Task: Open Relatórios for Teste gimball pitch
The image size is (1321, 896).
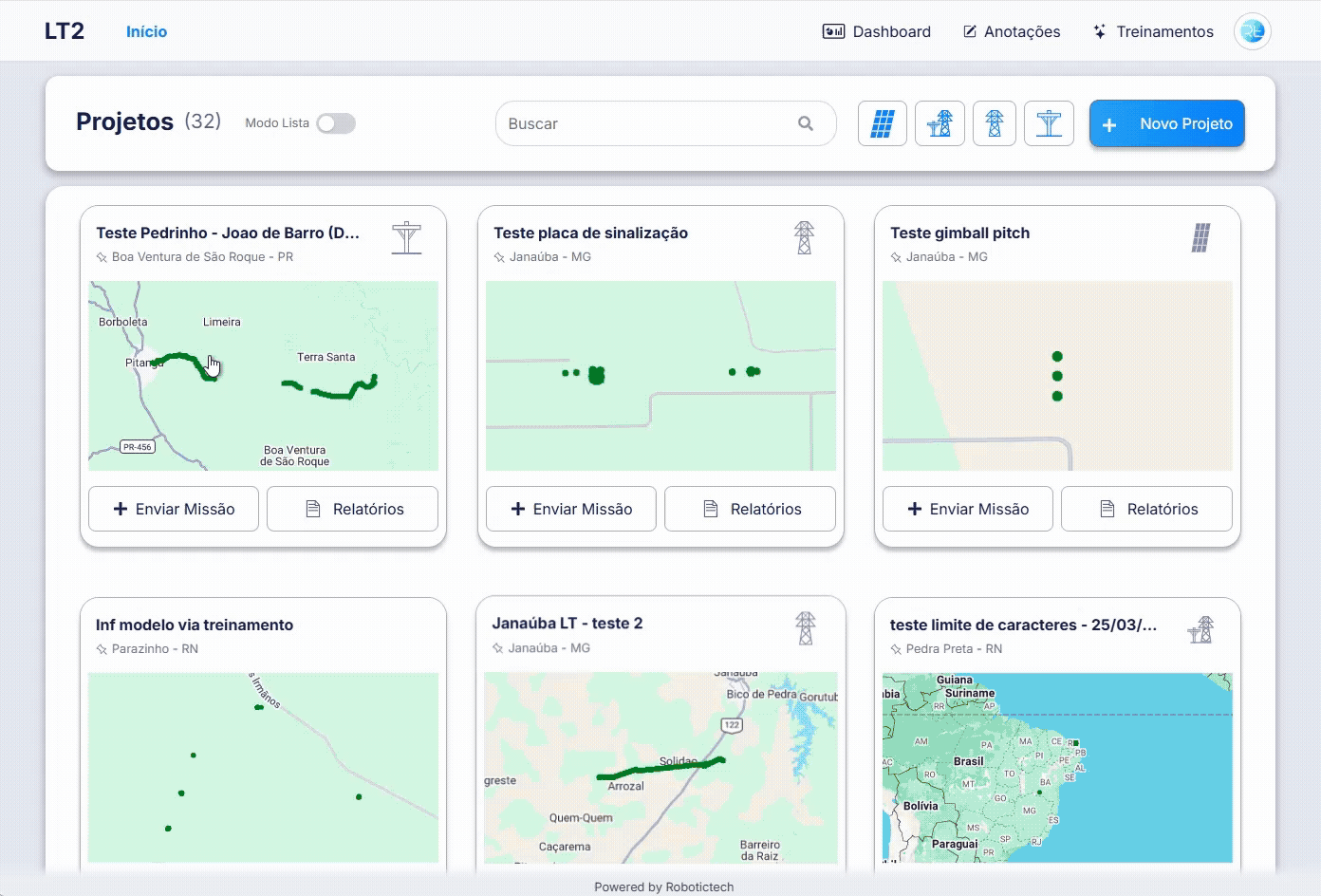Action: [1146, 509]
